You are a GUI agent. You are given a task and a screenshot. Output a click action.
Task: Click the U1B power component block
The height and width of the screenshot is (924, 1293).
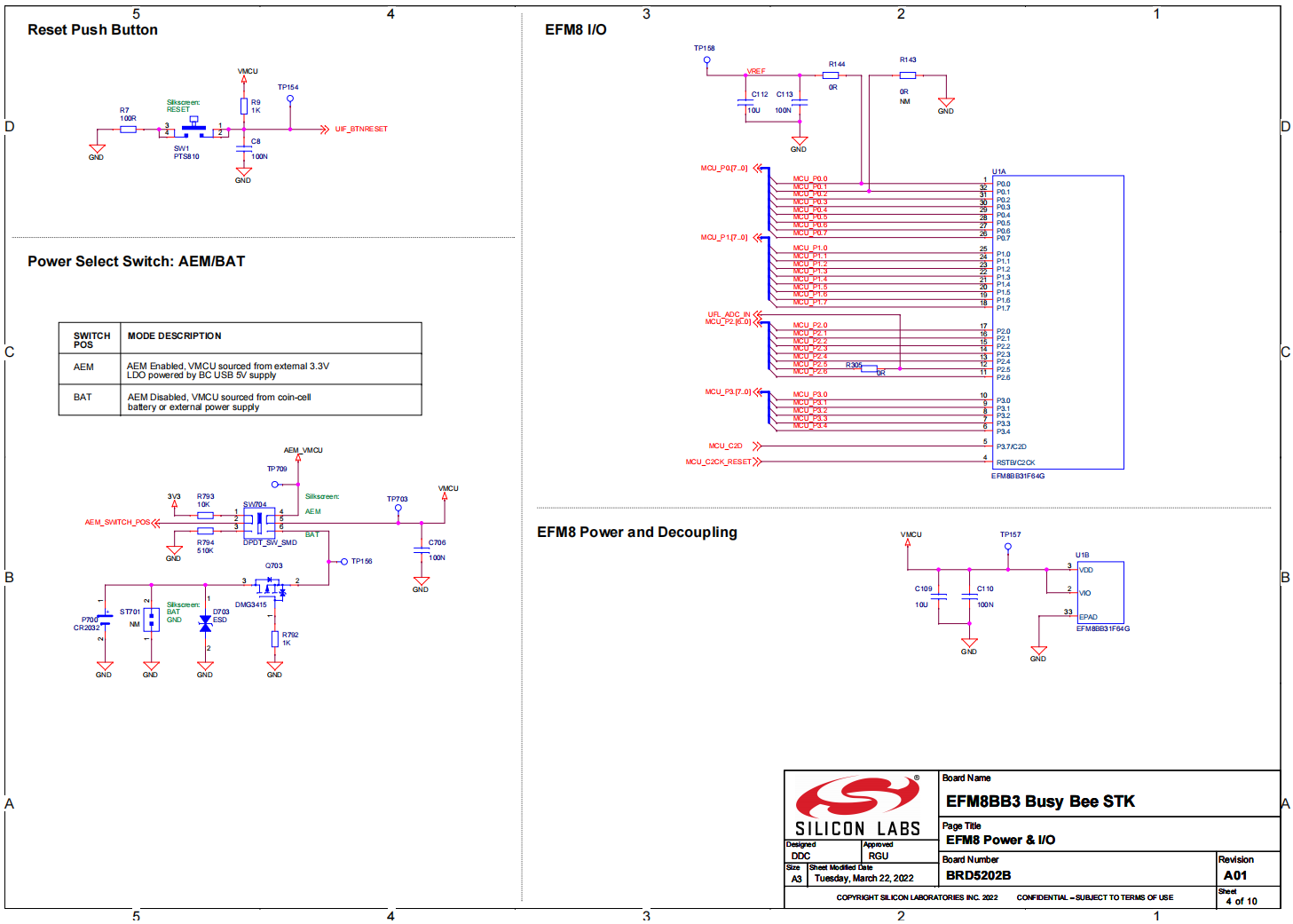tap(1100, 592)
